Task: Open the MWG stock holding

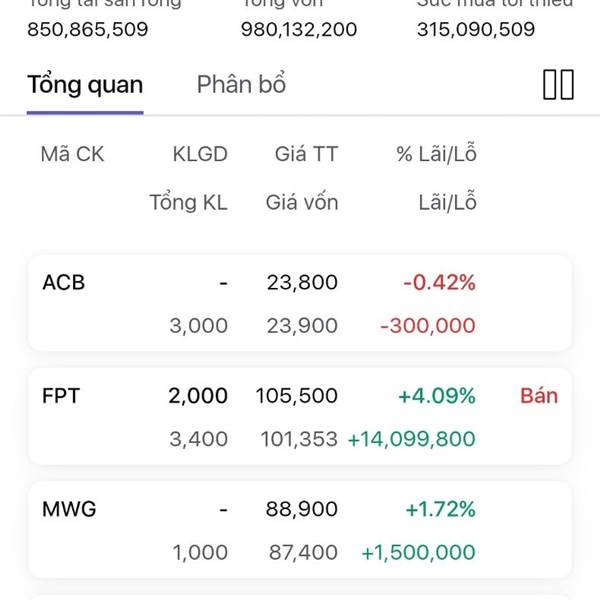Action: click(69, 510)
